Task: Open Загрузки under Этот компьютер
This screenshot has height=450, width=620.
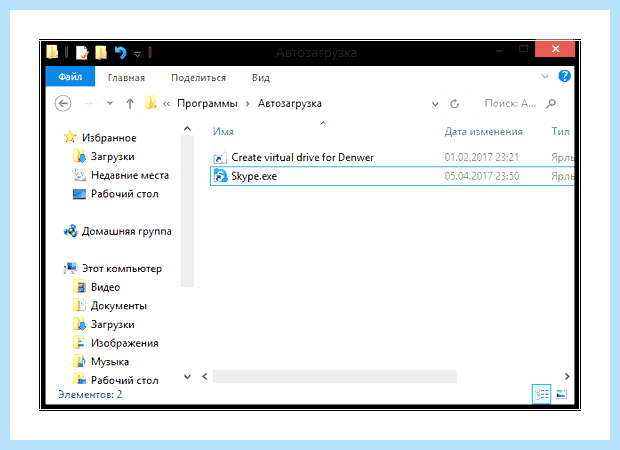Action: [113, 324]
